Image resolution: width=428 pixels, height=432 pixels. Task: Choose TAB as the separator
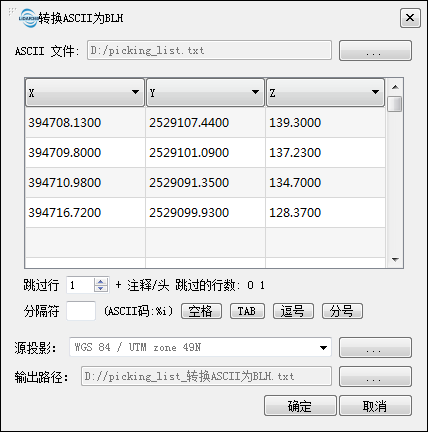coord(247,311)
